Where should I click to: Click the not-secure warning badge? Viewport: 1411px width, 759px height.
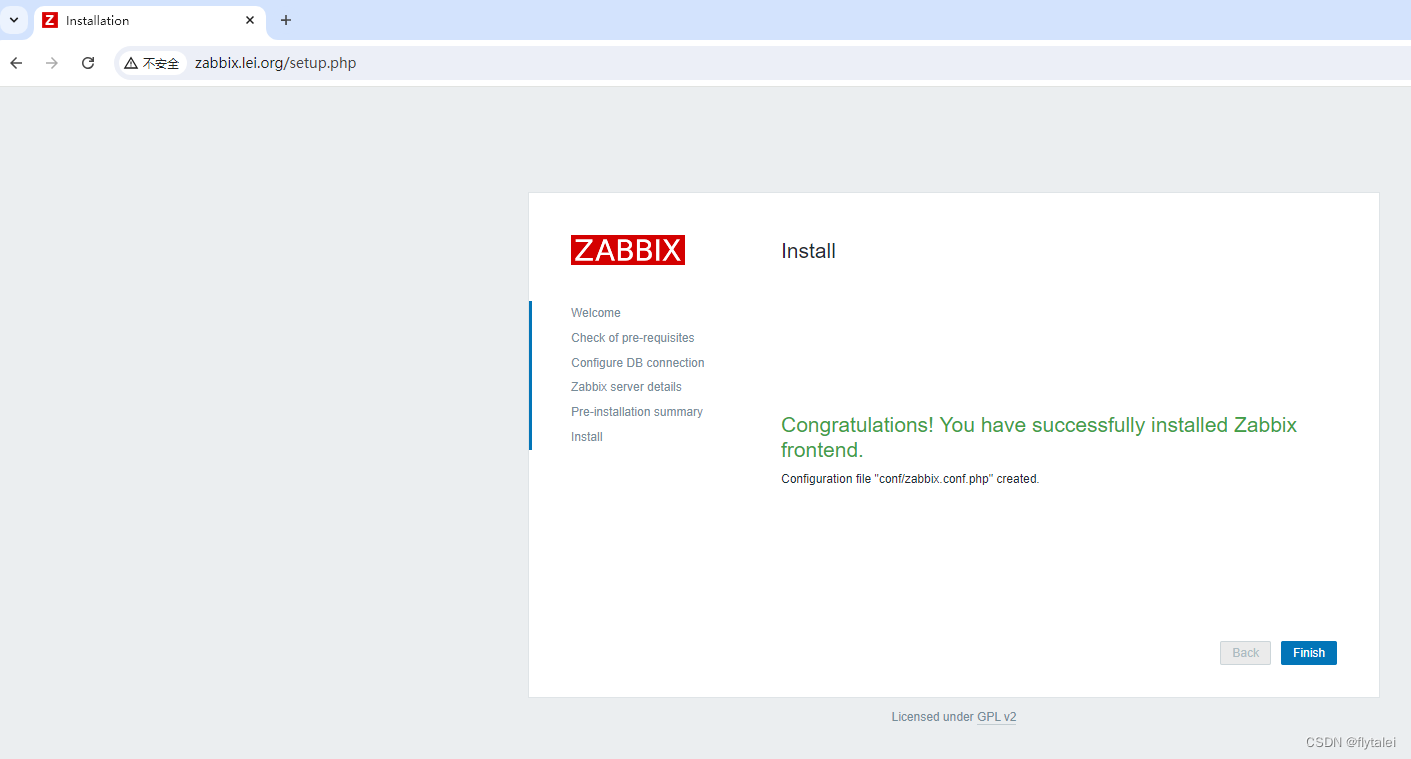point(152,63)
